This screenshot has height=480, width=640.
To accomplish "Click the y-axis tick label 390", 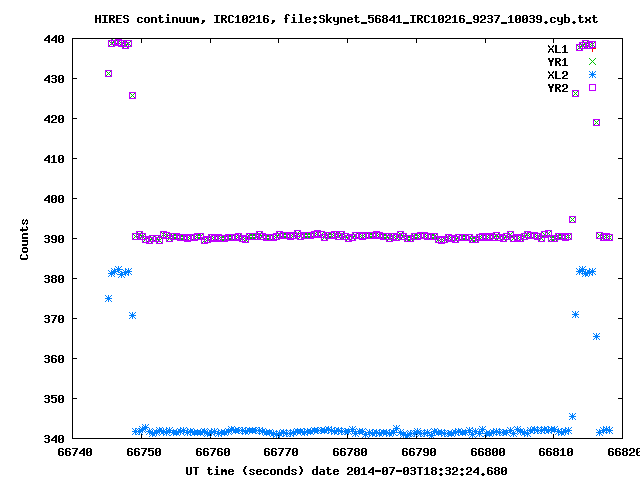I will click(x=54, y=239).
